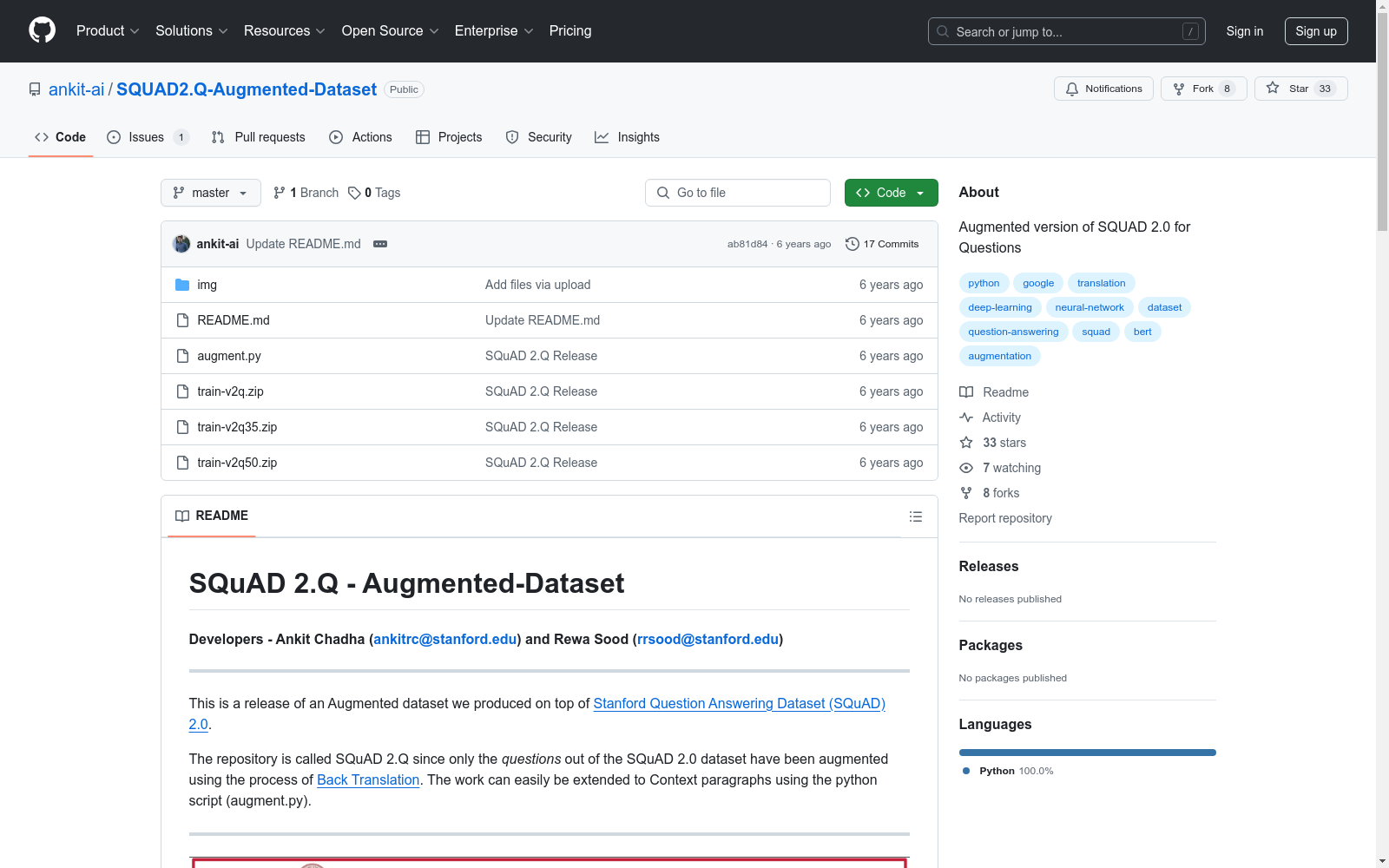The width and height of the screenshot is (1389, 868).
Task: Switch to the Issues tab
Action: [x=148, y=137]
